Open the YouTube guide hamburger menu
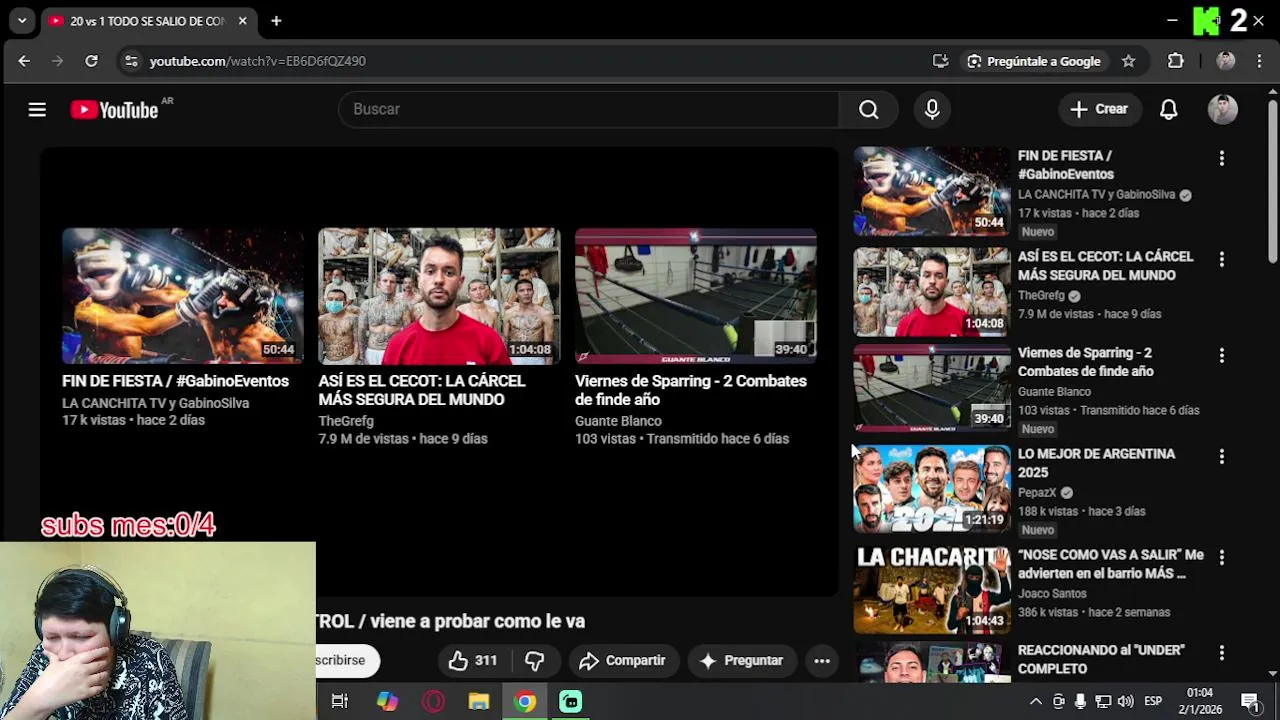 [x=37, y=110]
